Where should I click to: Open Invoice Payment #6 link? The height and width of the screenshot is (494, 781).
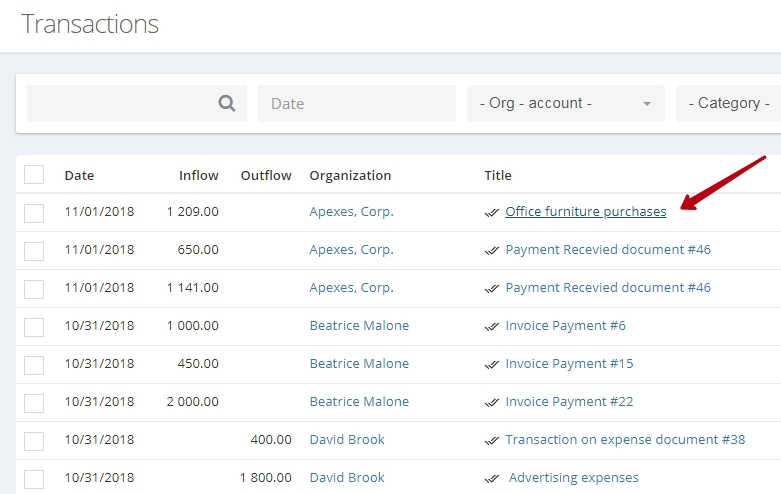tap(565, 326)
